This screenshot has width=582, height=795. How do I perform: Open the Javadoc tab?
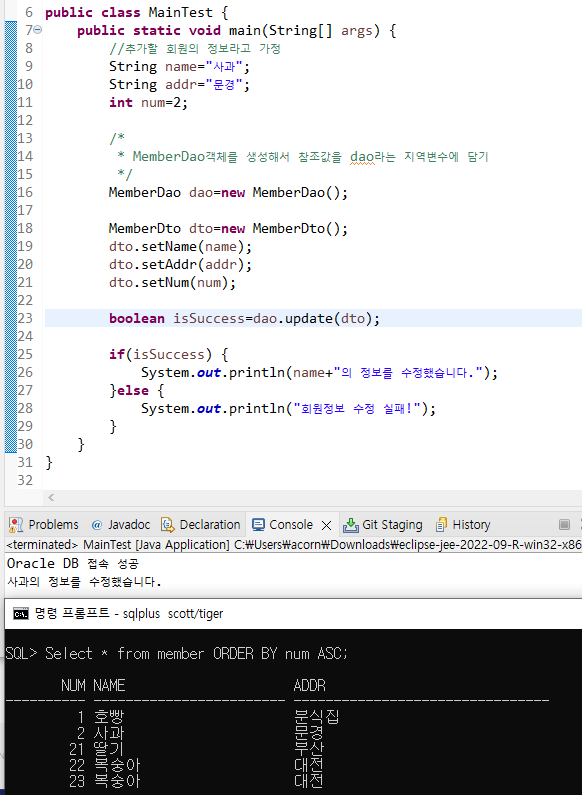click(x=121, y=524)
